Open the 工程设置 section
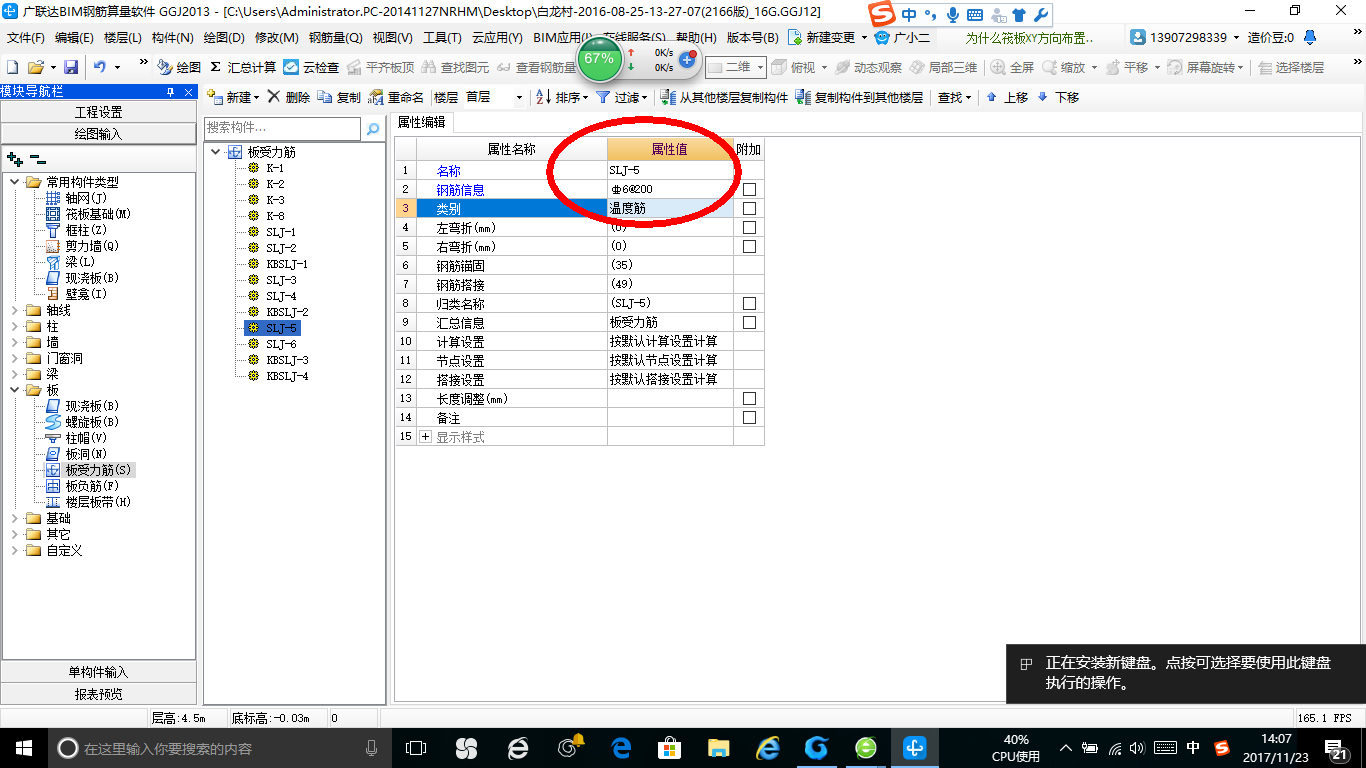1366x768 pixels. point(99,112)
